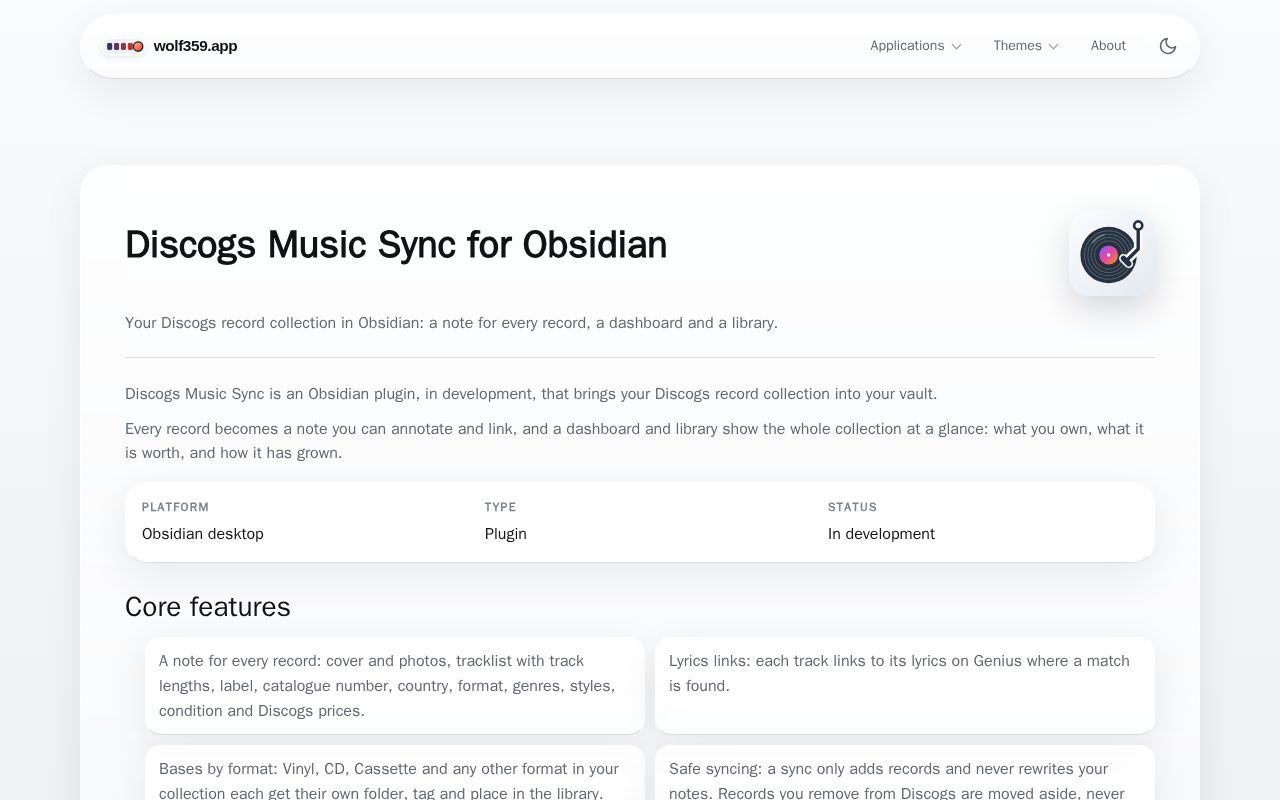The height and width of the screenshot is (800, 1280).
Task: Click the paragraph starting Every record becomes a note
Action: (x=634, y=441)
